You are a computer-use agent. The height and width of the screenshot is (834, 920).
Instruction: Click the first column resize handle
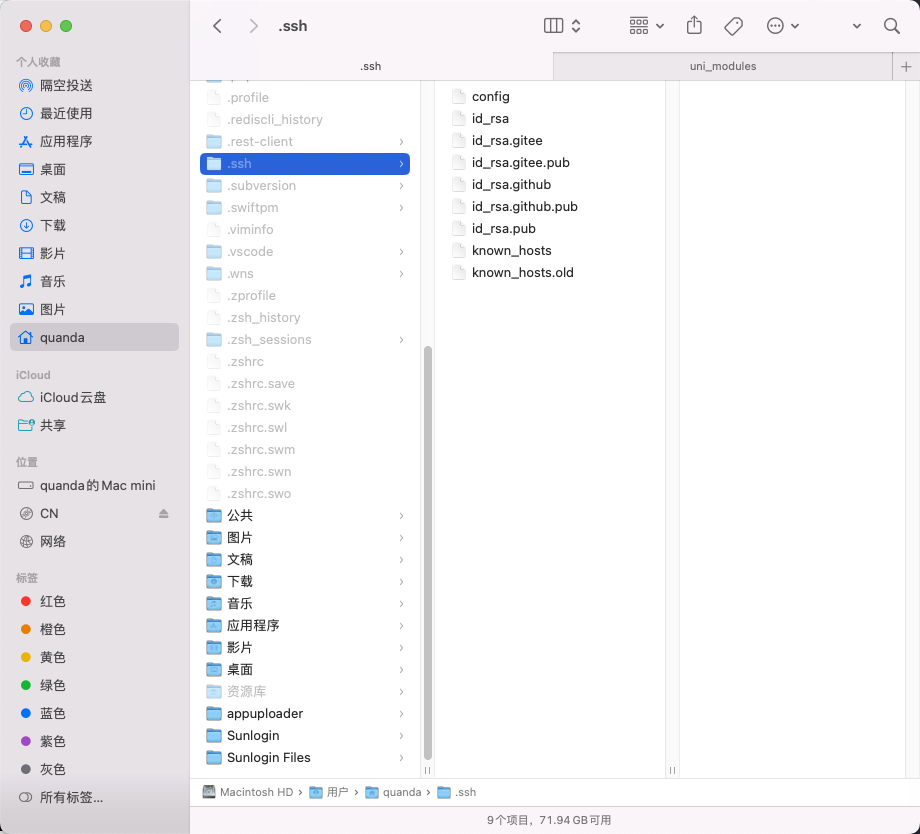(x=428, y=770)
